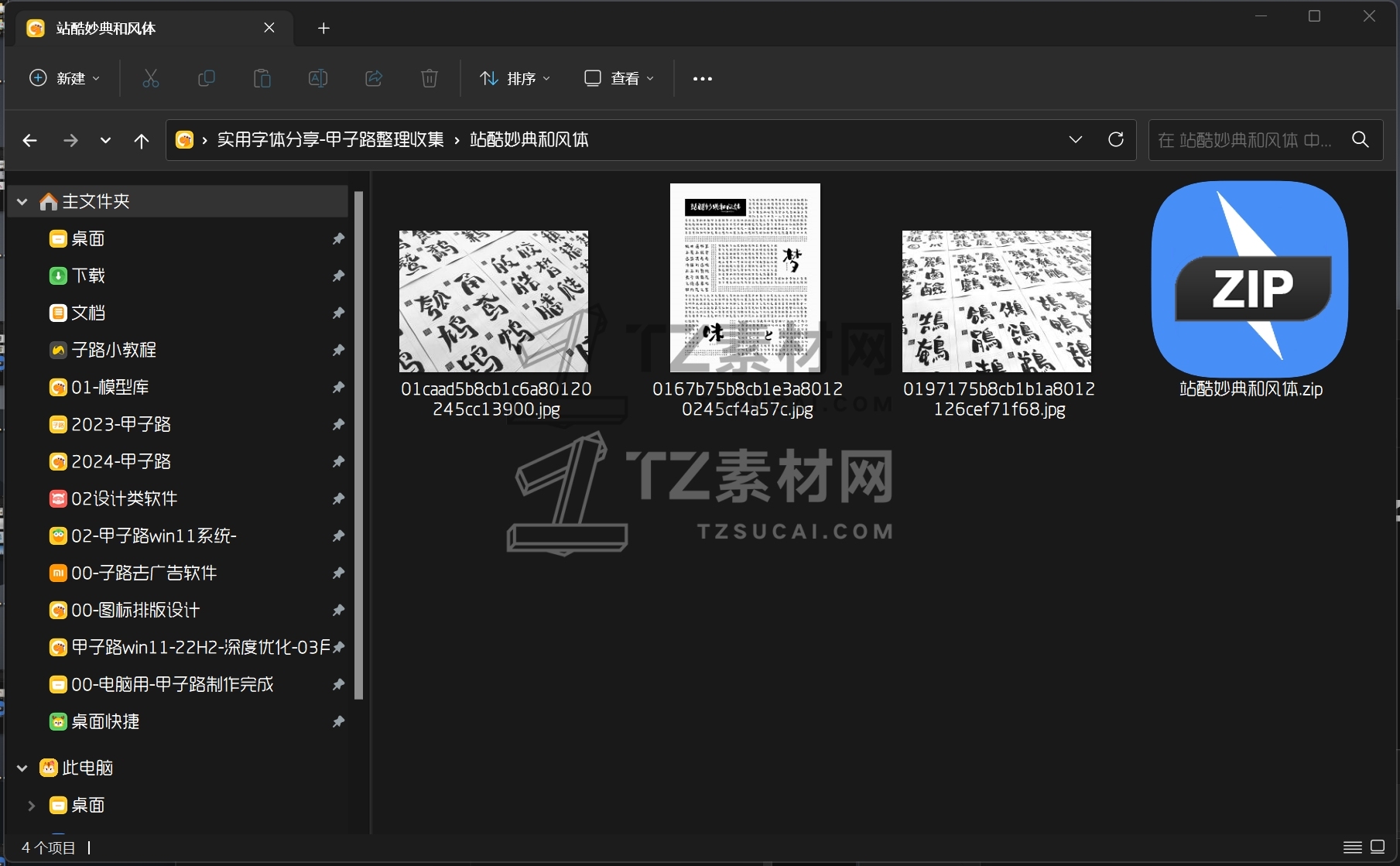Click the Paste clipboard icon

point(262,78)
